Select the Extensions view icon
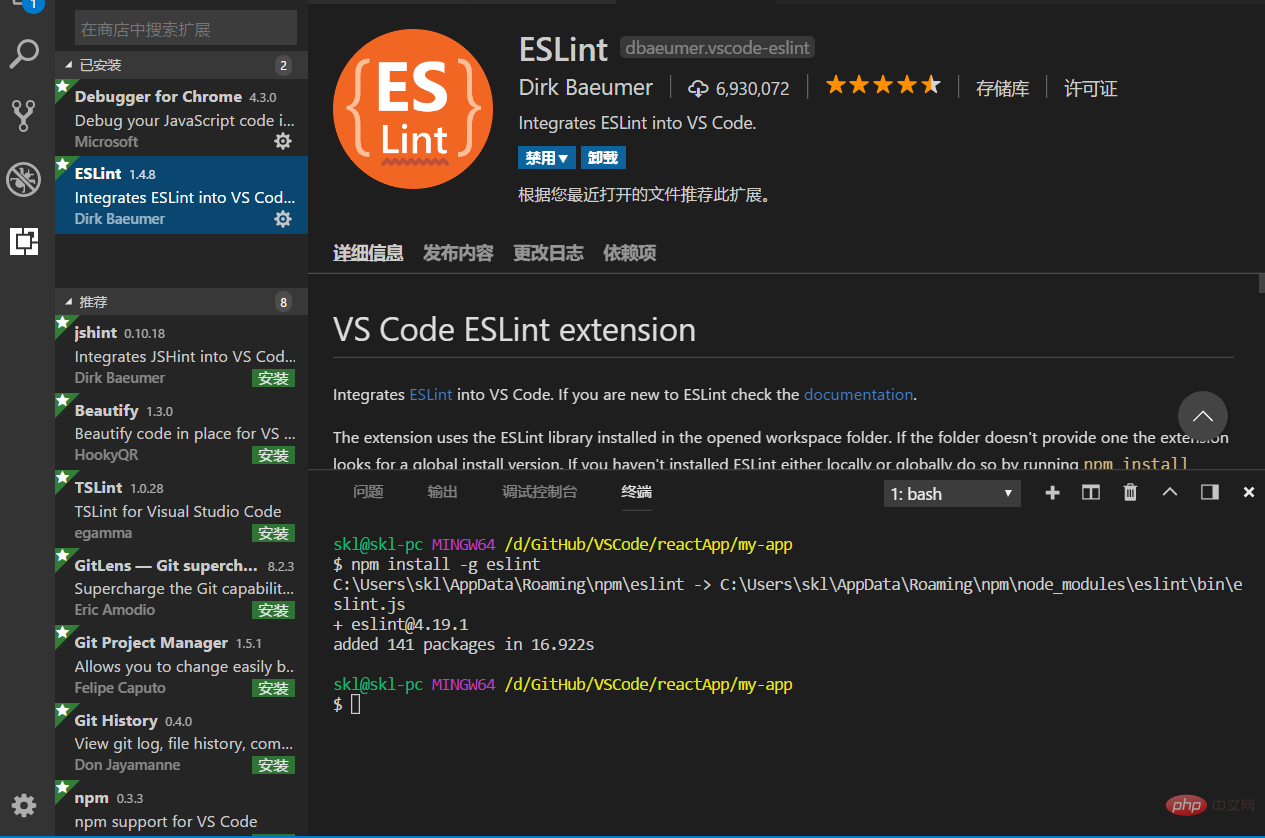This screenshot has height=838, width=1265. (x=24, y=241)
